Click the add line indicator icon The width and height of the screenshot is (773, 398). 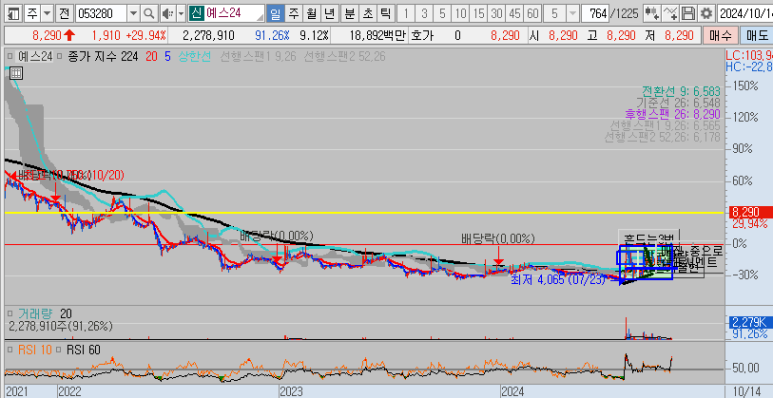coord(670,13)
